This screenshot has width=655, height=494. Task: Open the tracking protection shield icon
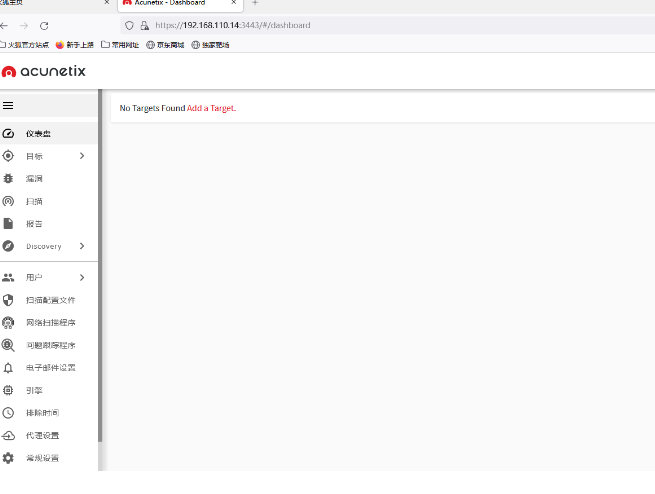(129, 25)
